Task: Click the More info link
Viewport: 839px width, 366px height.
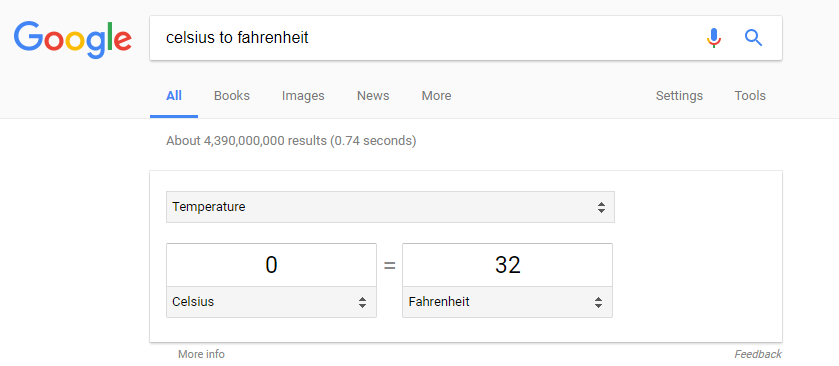Action: 201,354
